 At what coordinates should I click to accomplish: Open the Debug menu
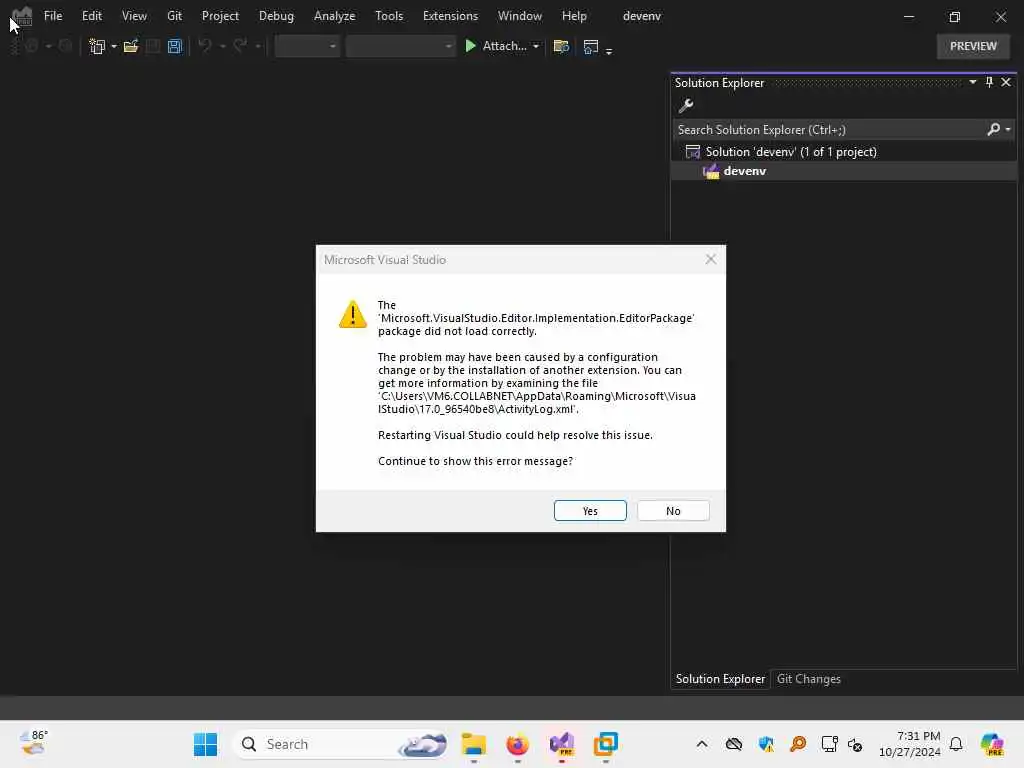tap(276, 16)
